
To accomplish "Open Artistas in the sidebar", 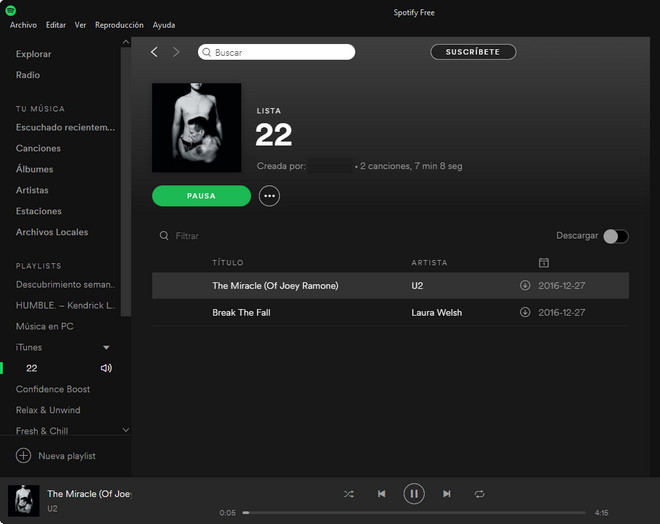I will click(32, 190).
